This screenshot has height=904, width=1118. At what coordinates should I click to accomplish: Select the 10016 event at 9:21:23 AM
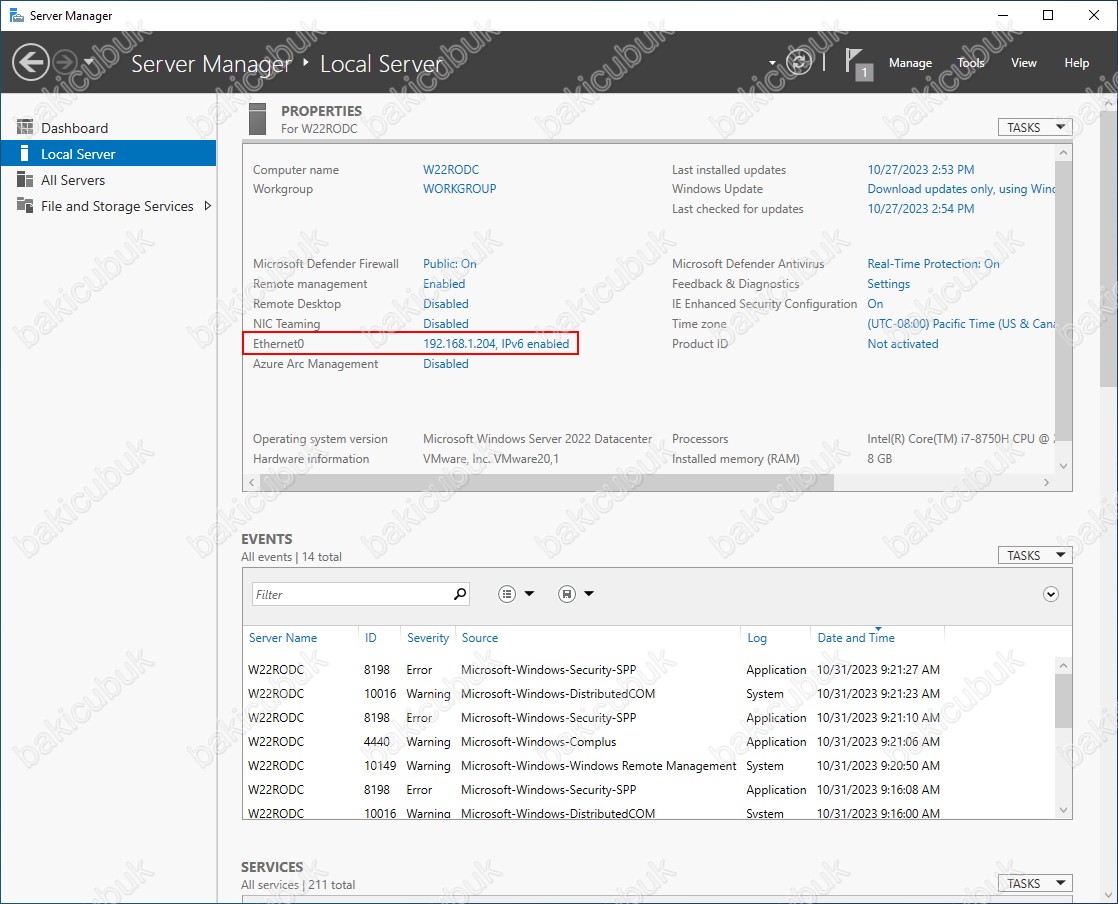649,694
